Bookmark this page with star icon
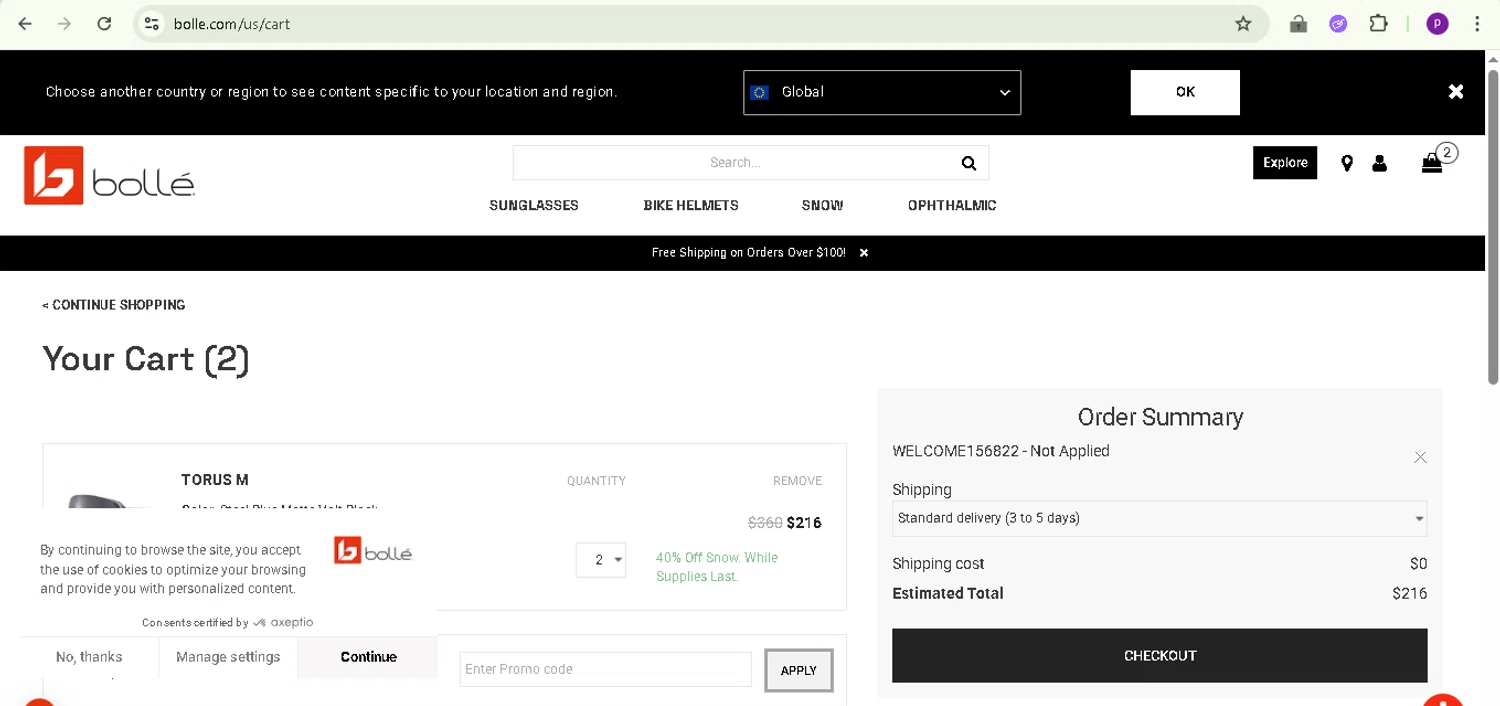This screenshot has width=1500, height=706. tap(1243, 24)
